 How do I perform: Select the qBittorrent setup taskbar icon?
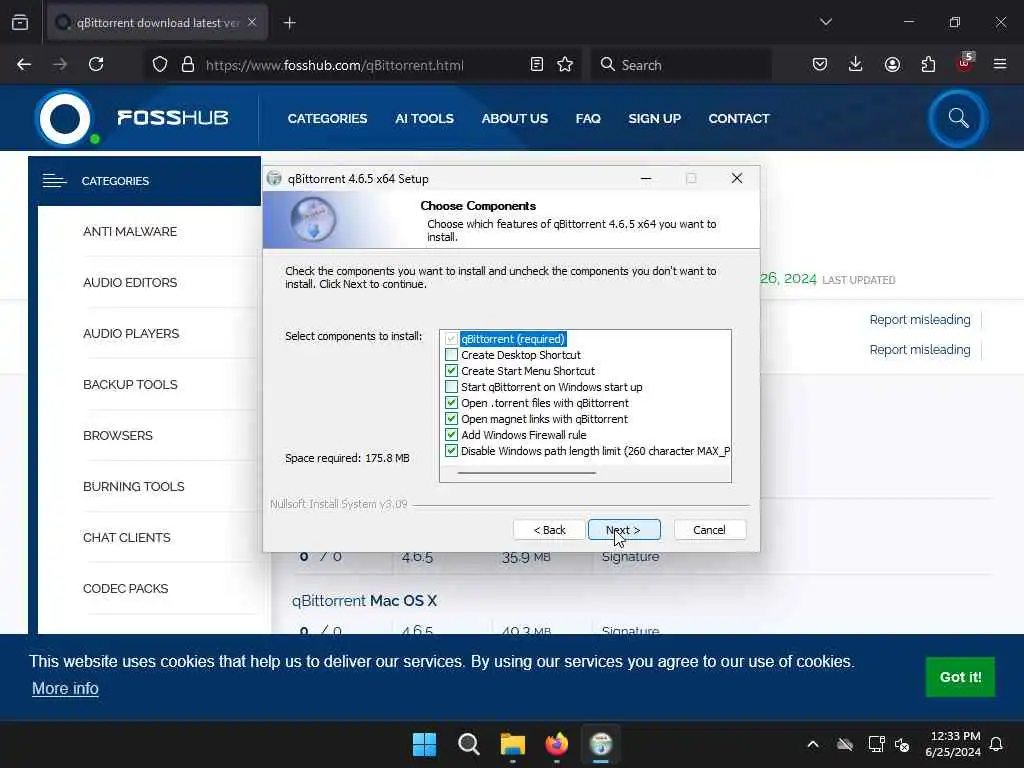[601, 744]
